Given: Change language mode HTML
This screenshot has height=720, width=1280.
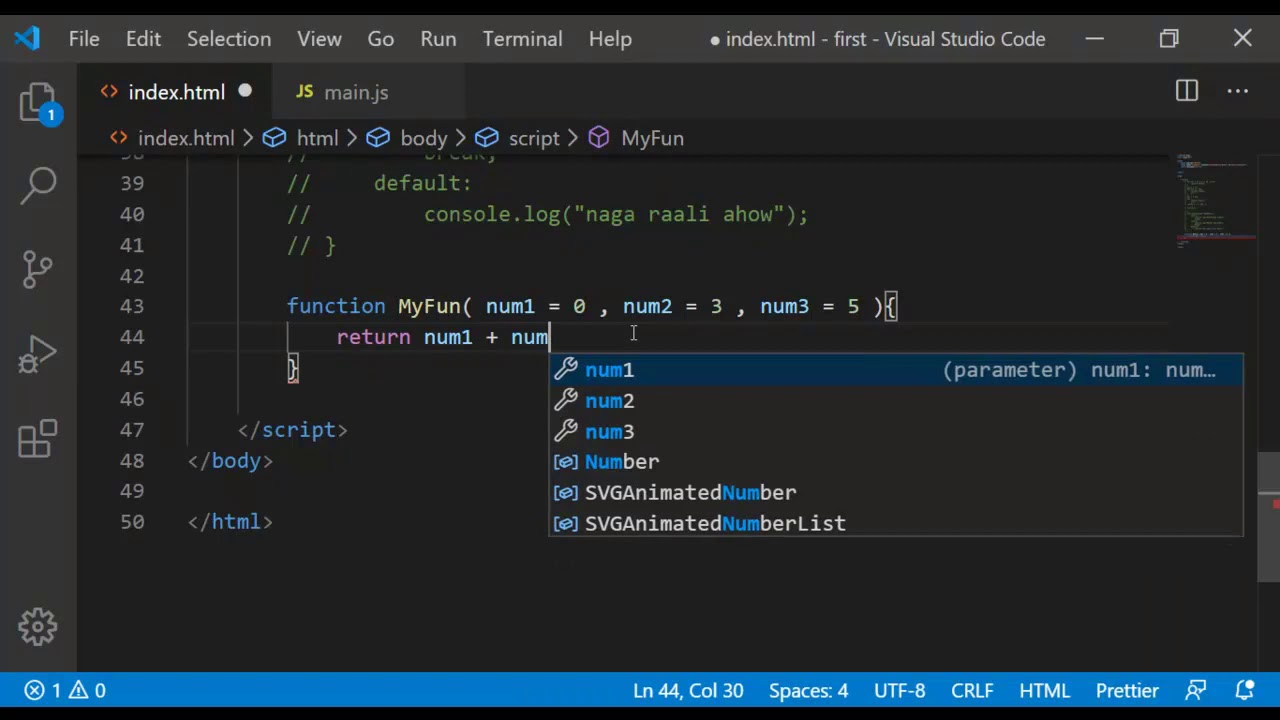Looking at the screenshot, I should (x=1044, y=691).
